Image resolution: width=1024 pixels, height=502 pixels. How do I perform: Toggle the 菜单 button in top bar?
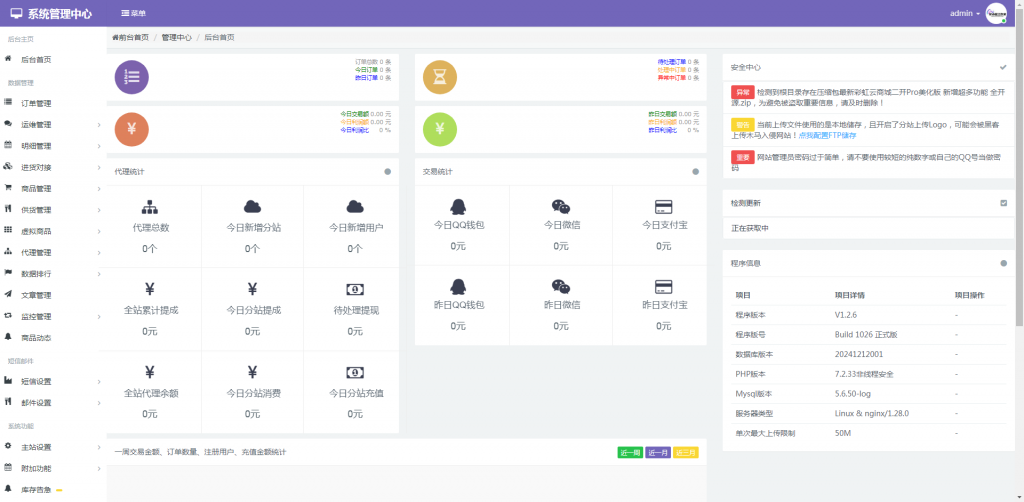tap(132, 14)
